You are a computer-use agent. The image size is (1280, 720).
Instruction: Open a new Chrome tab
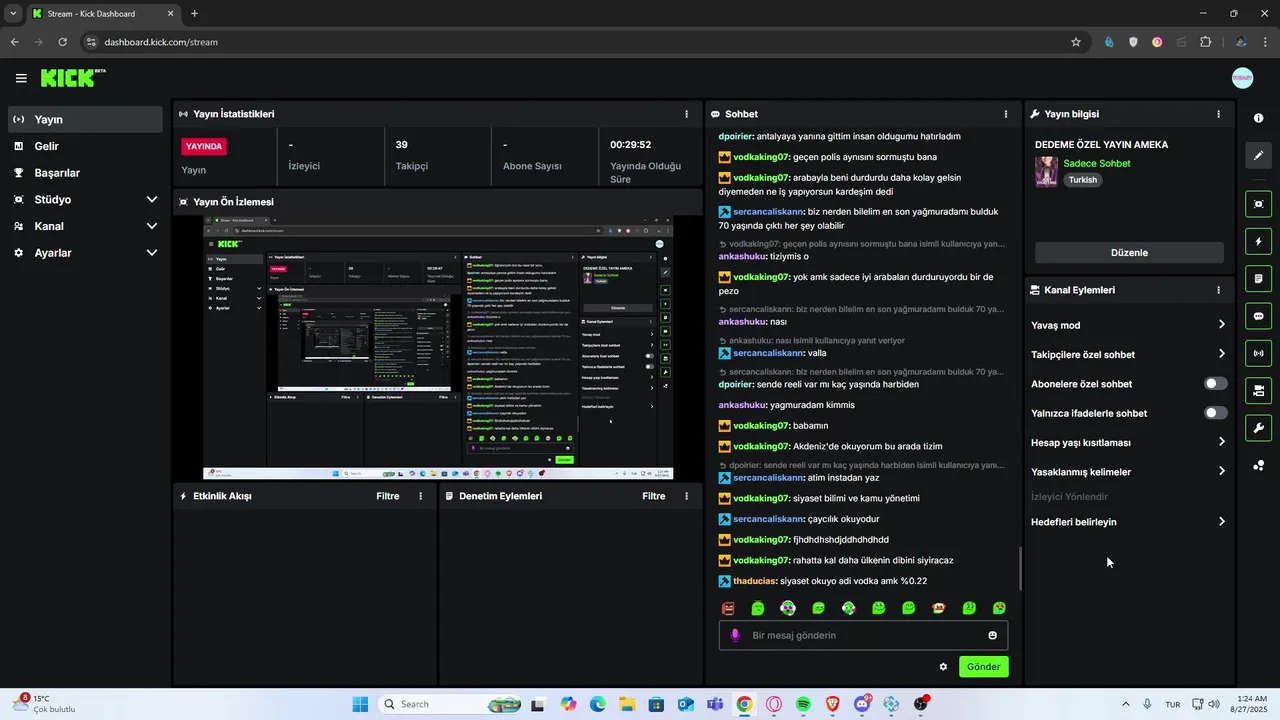click(x=194, y=14)
